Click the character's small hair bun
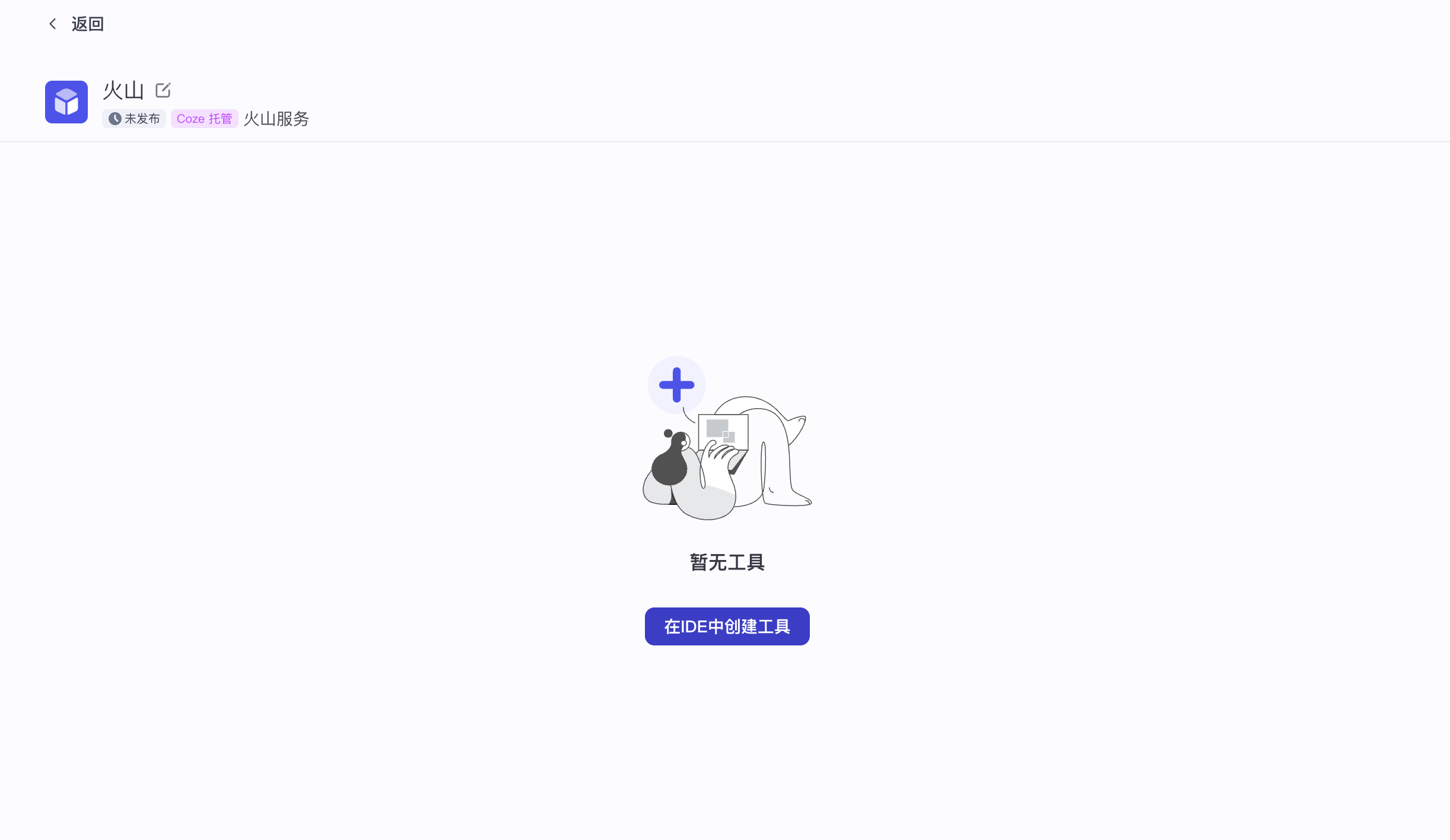Image resolution: width=1450 pixels, height=840 pixels. [x=668, y=434]
